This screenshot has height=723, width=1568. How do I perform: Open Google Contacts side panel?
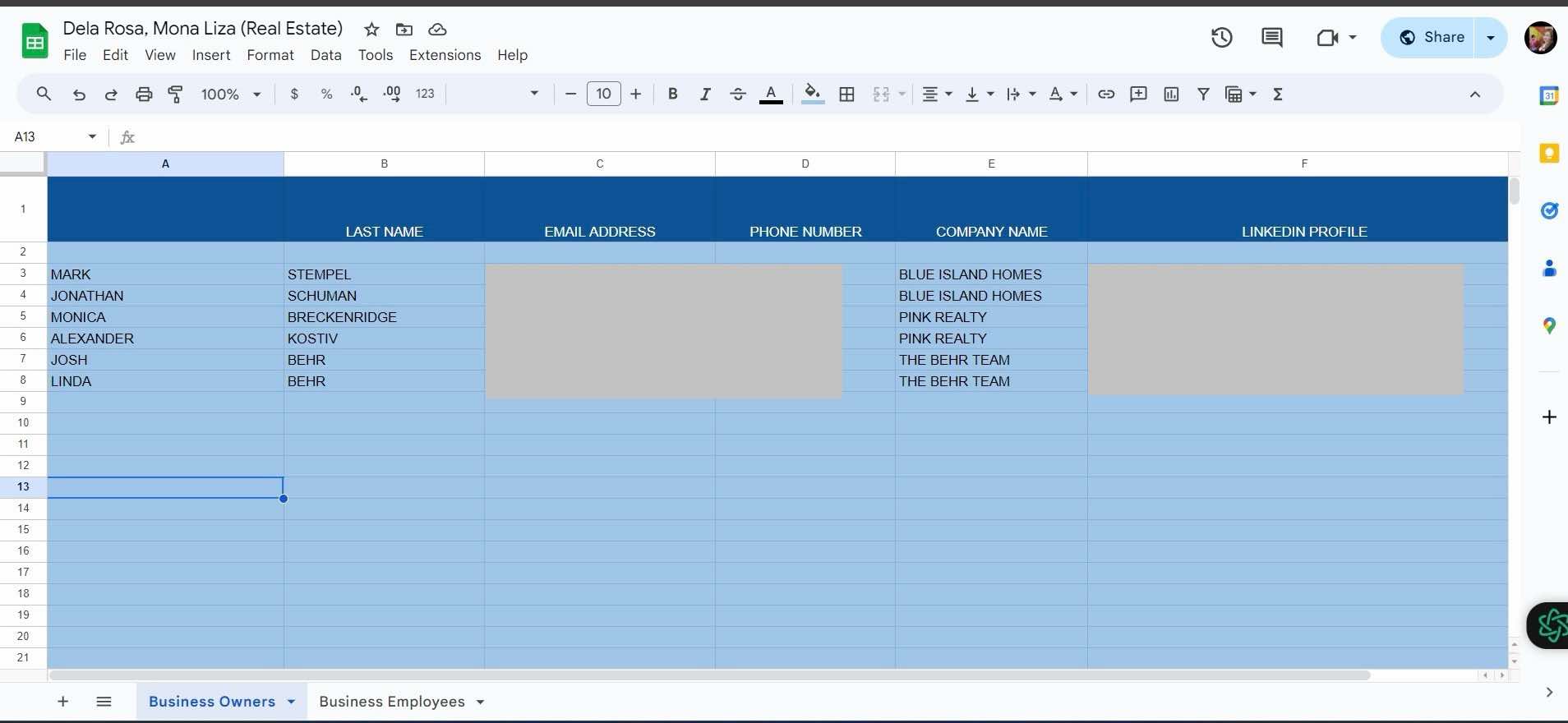coord(1549,269)
